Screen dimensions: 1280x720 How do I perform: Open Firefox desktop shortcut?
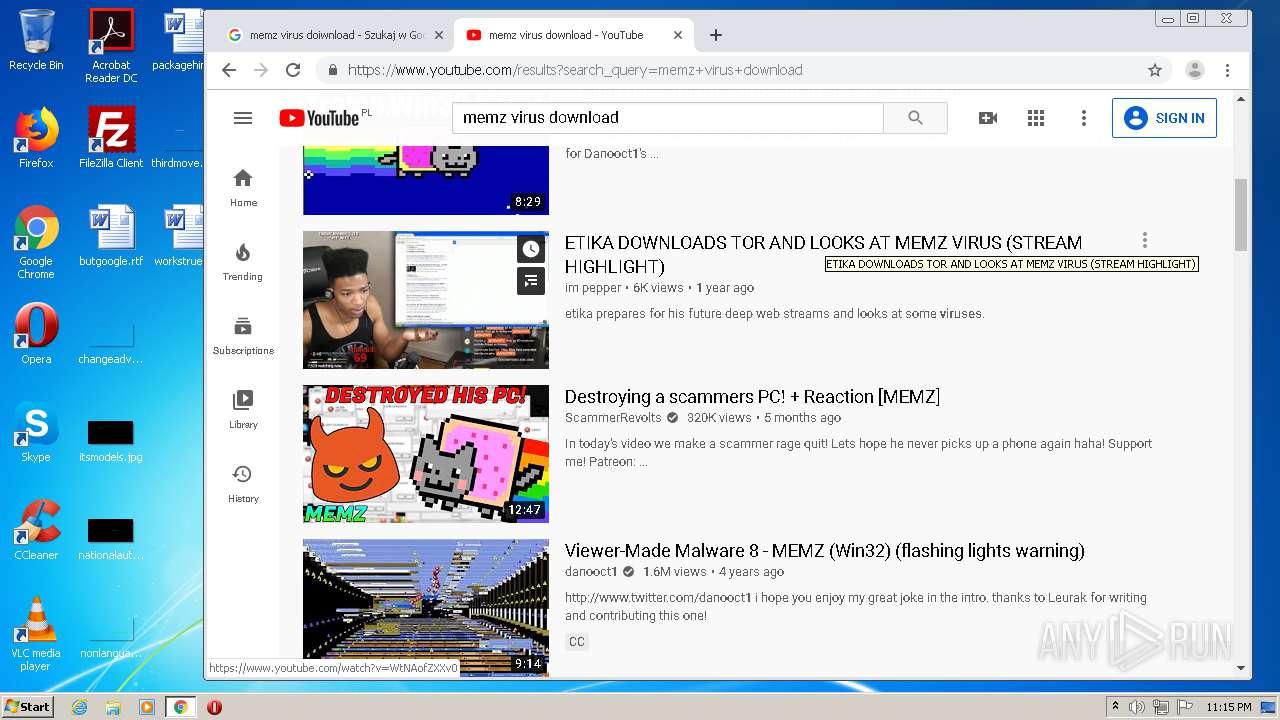coord(36,139)
